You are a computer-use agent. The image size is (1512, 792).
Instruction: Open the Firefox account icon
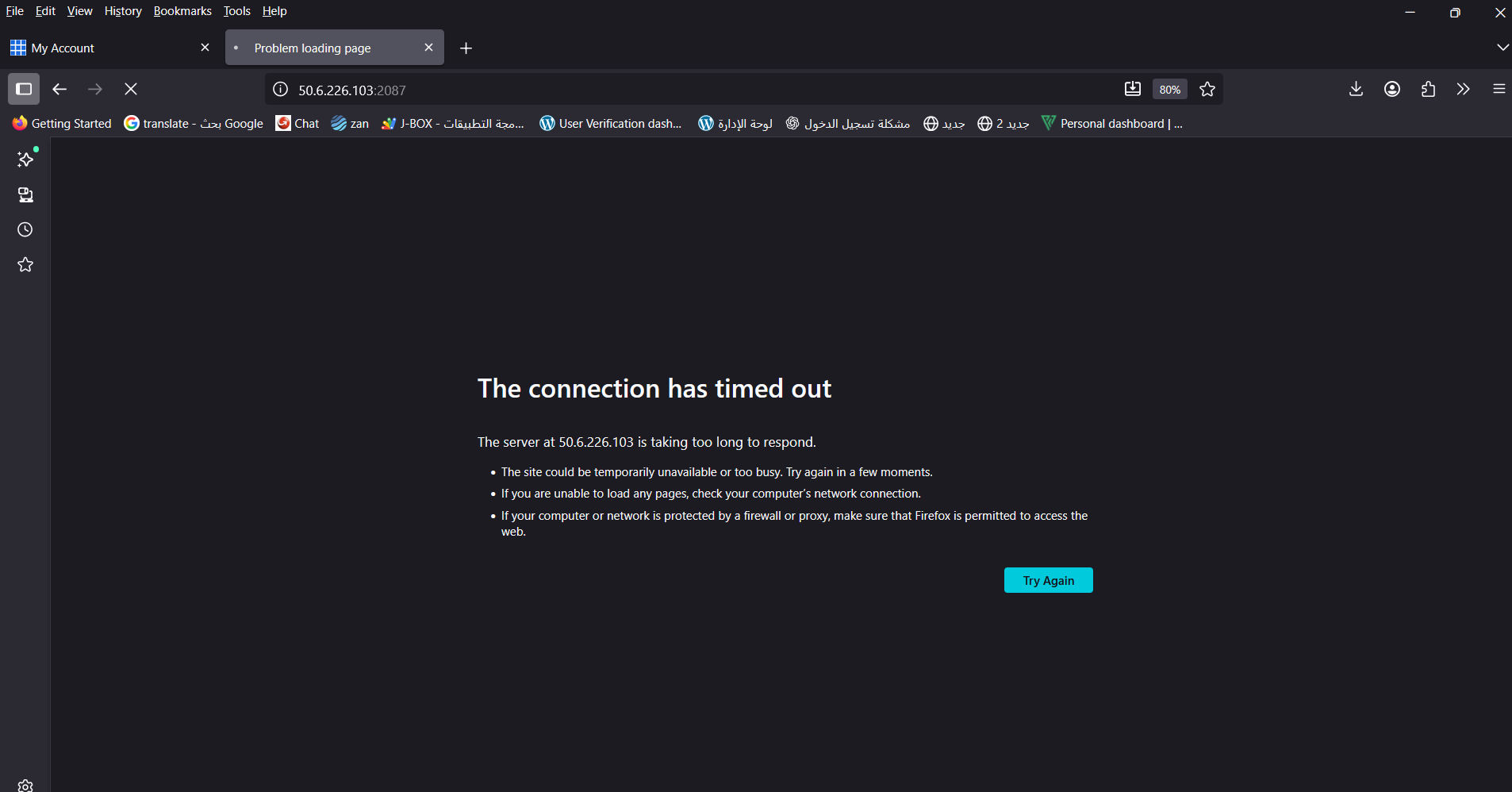[1391, 89]
